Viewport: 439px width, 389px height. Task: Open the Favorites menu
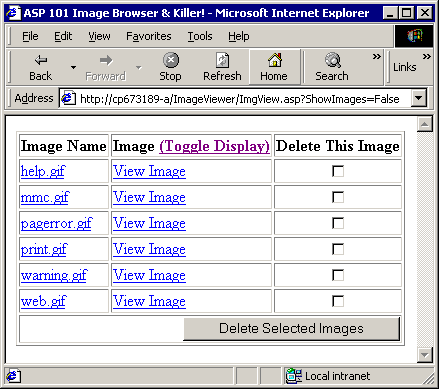coord(149,36)
